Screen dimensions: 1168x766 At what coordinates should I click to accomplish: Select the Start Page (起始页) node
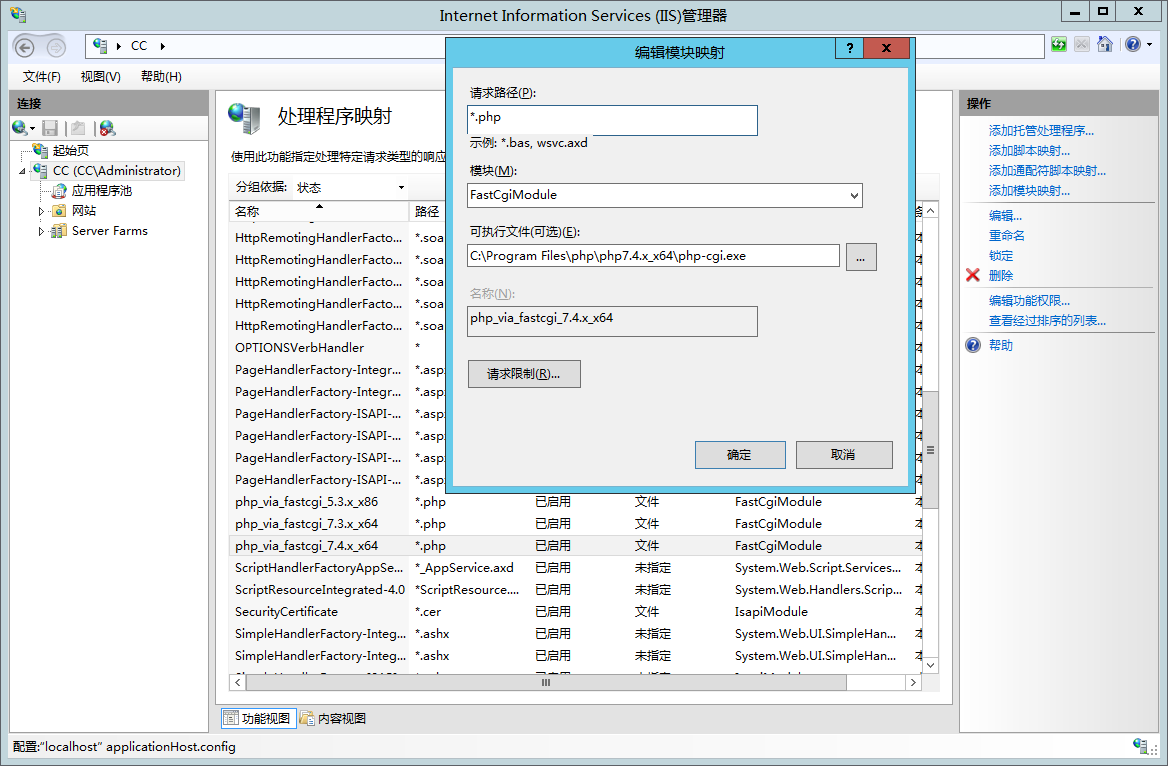tap(71, 151)
